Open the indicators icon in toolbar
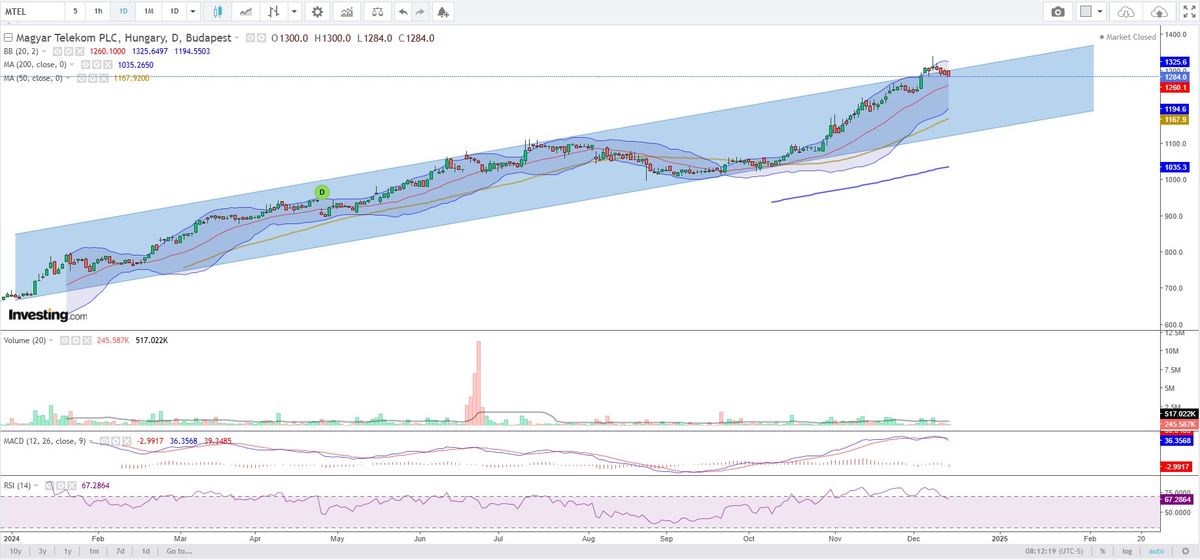 (347, 12)
